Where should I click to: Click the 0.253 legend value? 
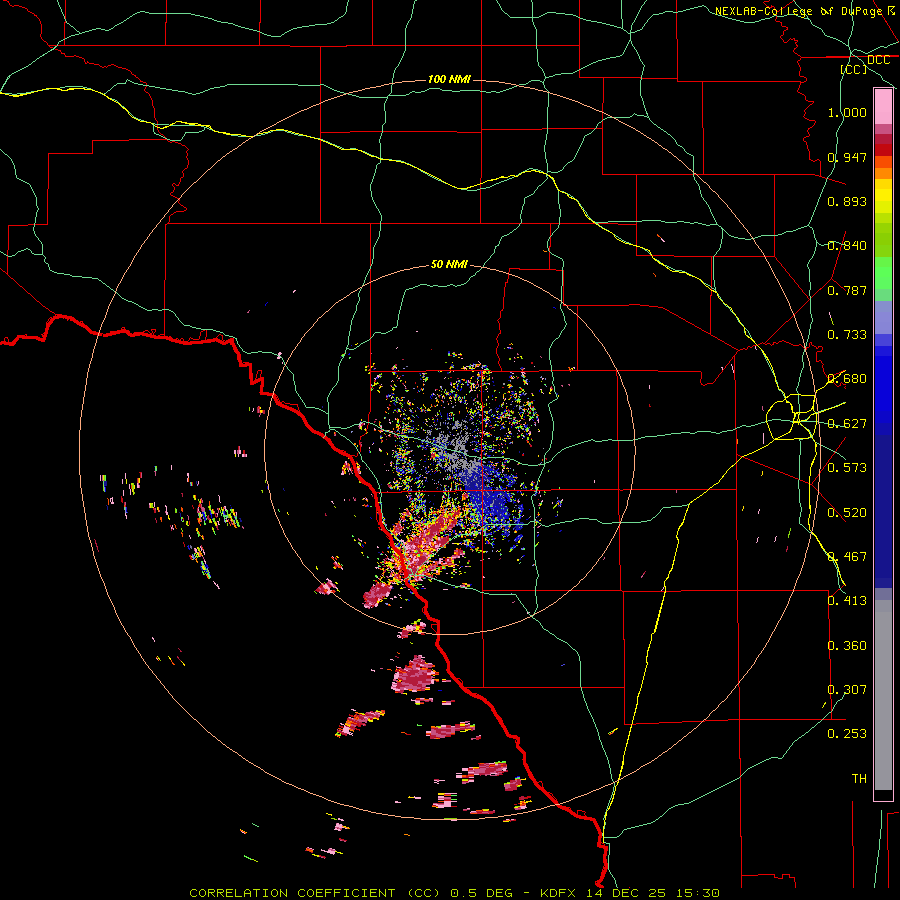coord(847,734)
